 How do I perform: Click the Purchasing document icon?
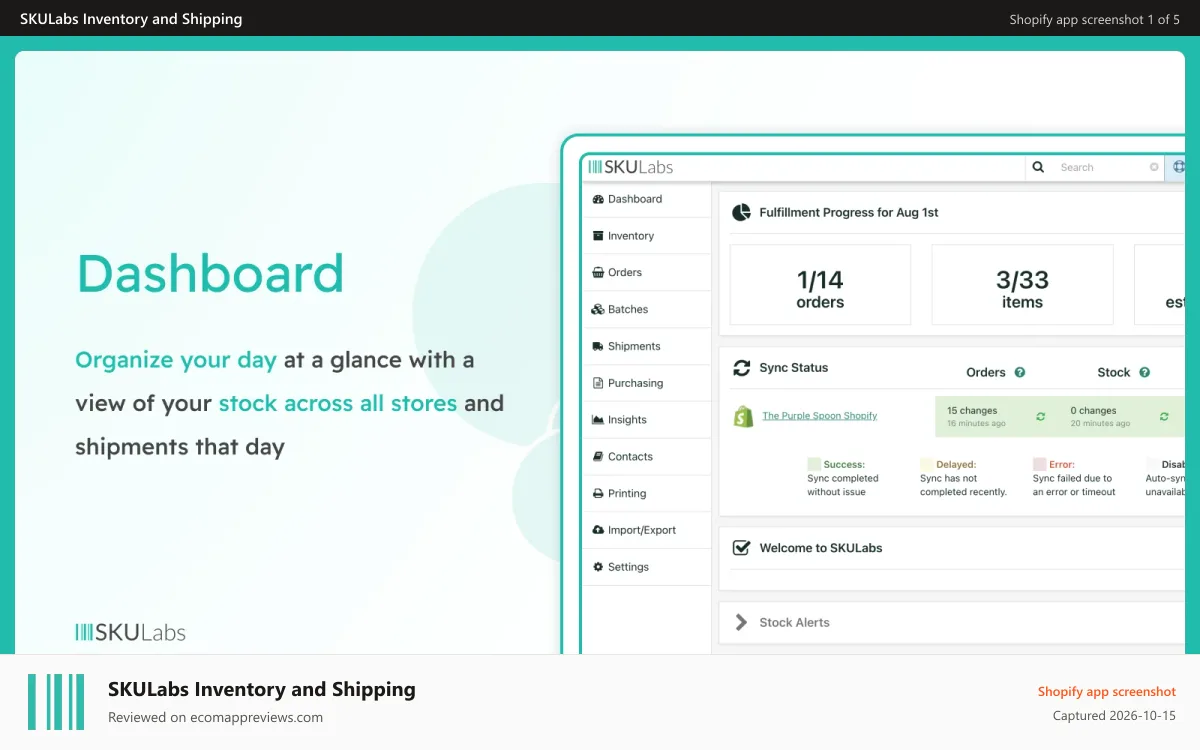click(598, 383)
